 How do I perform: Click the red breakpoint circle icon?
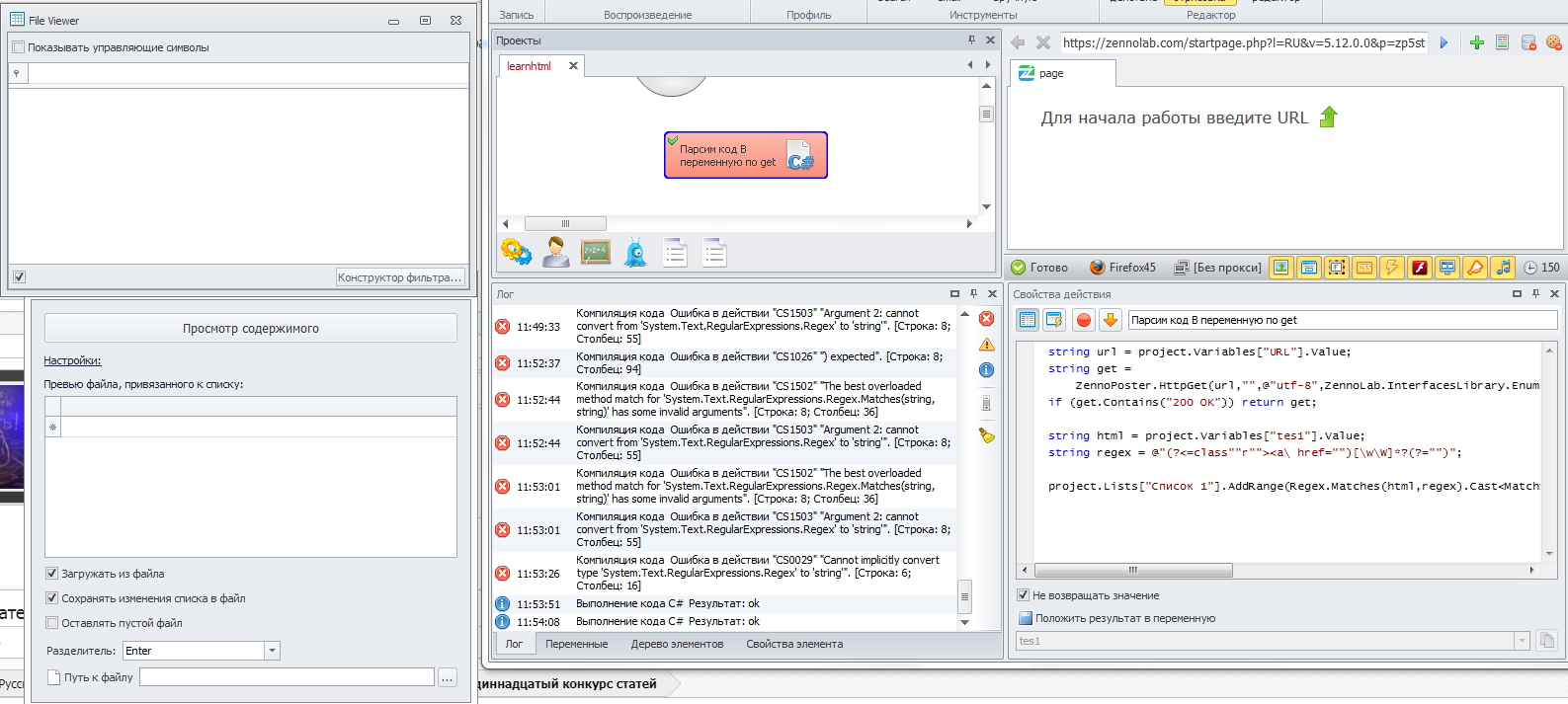tap(1083, 320)
